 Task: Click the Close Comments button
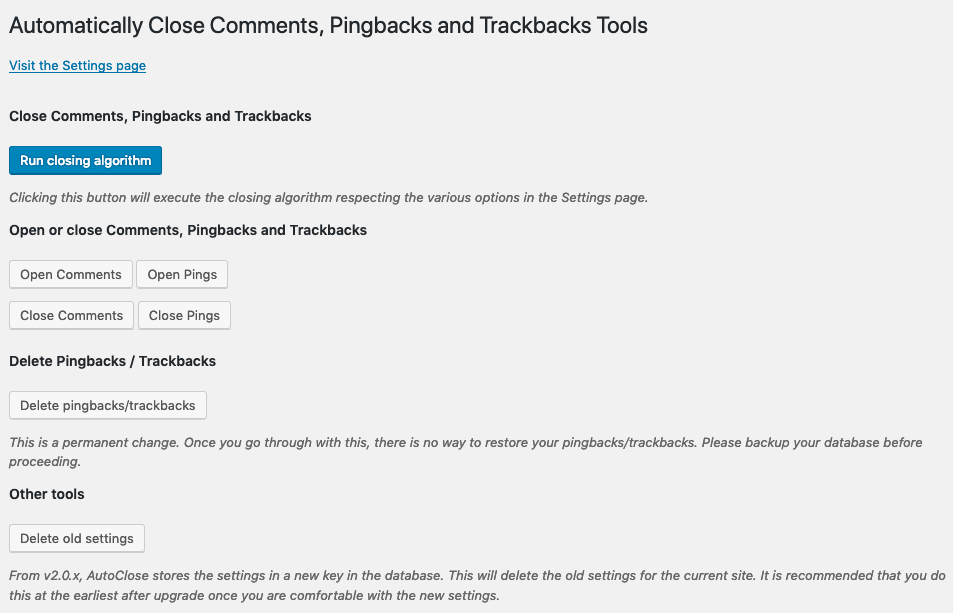(71, 316)
